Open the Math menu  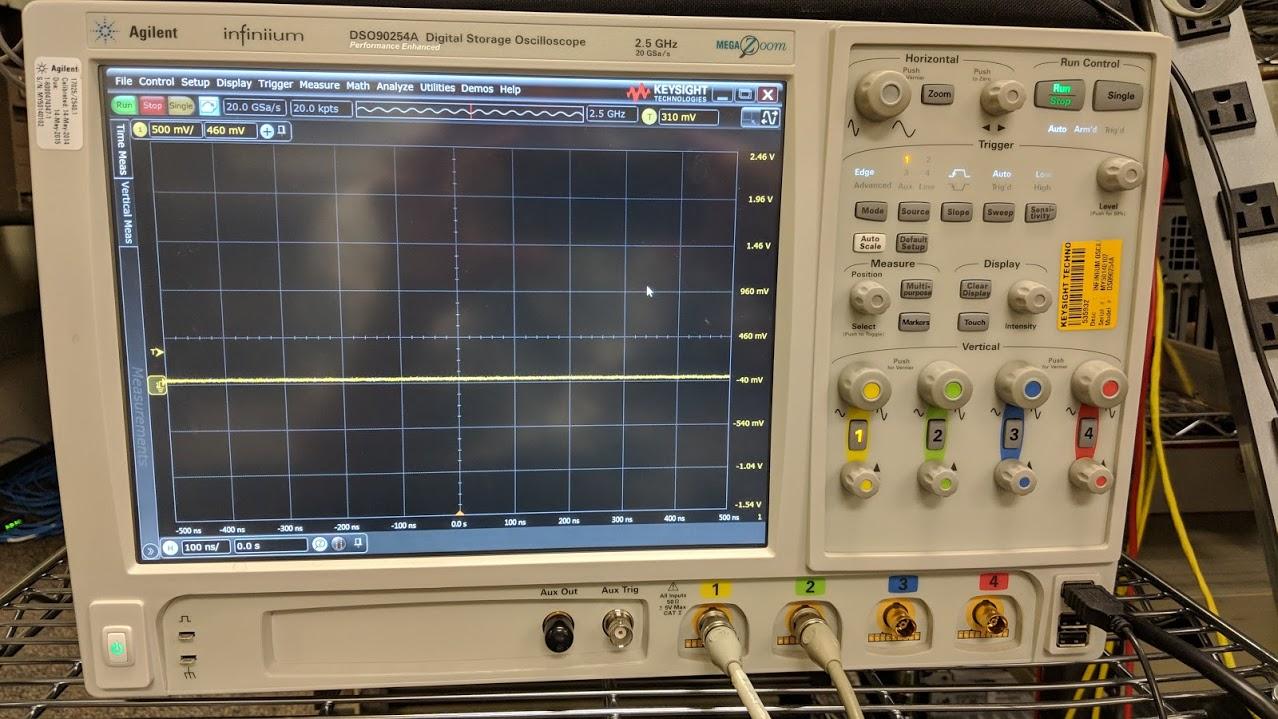pyautogui.click(x=358, y=86)
